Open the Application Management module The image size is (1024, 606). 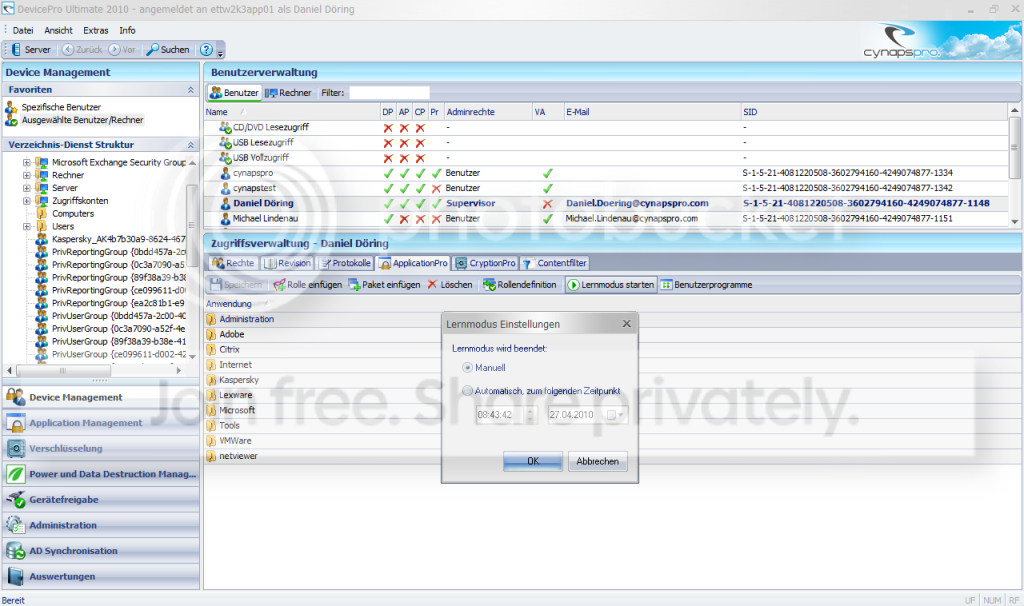pyautogui.click(x=101, y=423)
